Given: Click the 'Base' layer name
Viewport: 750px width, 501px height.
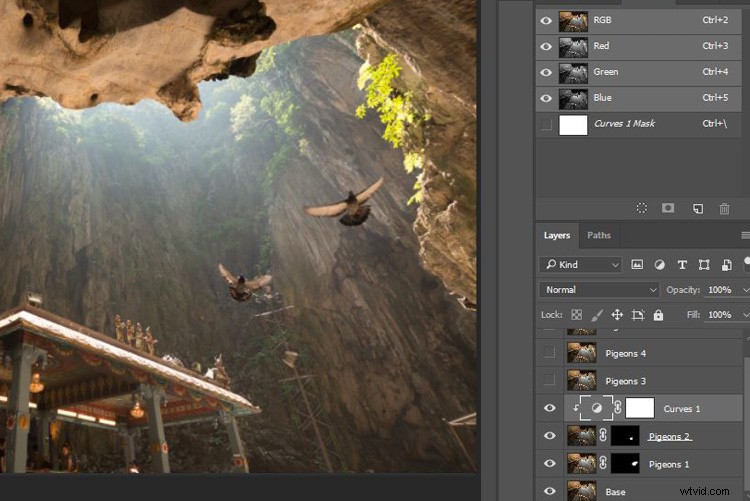Looking at the screenshot, I should pyautogui.click(x=615, y=492).
